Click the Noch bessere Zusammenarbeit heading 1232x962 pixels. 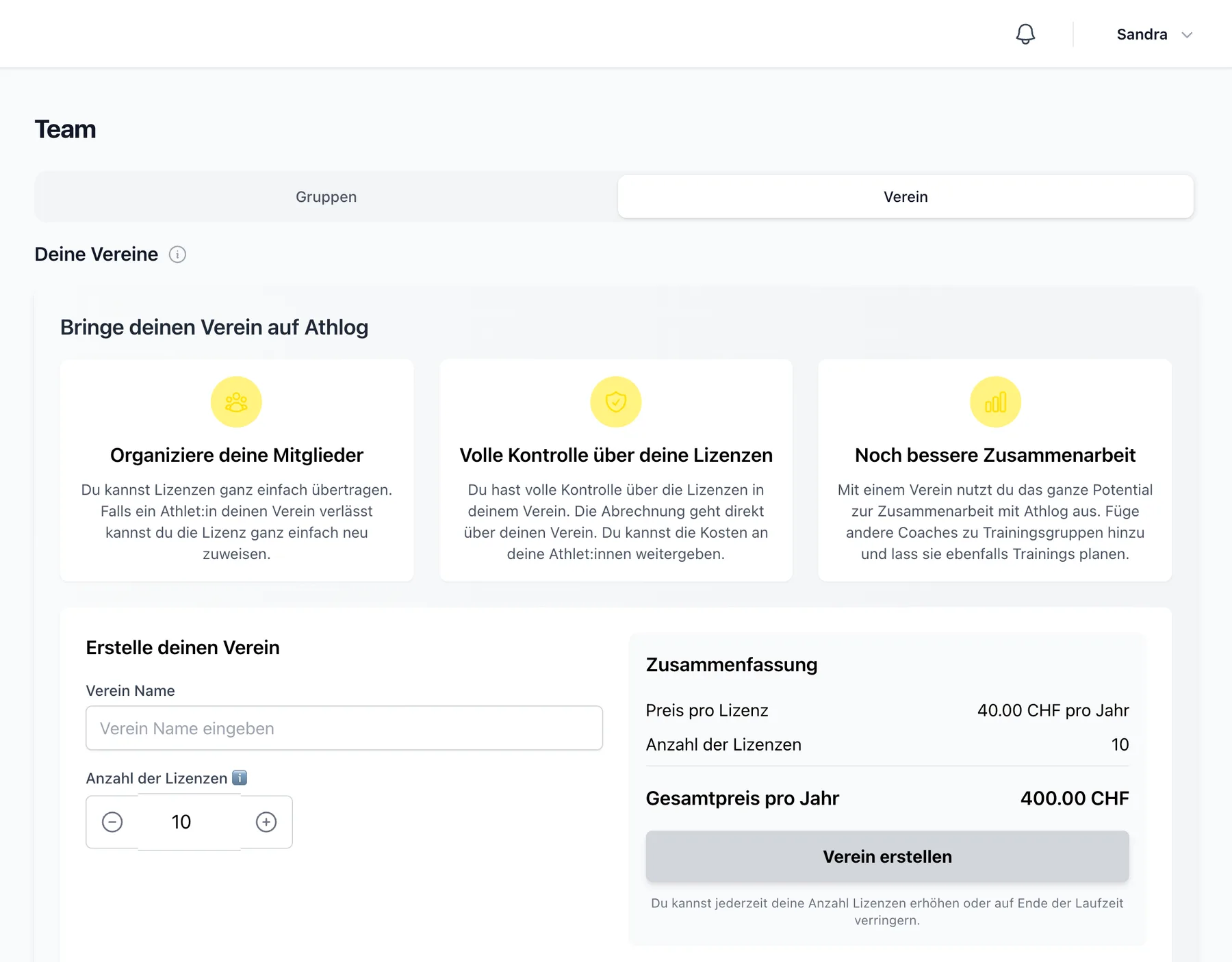click(995, 455)
